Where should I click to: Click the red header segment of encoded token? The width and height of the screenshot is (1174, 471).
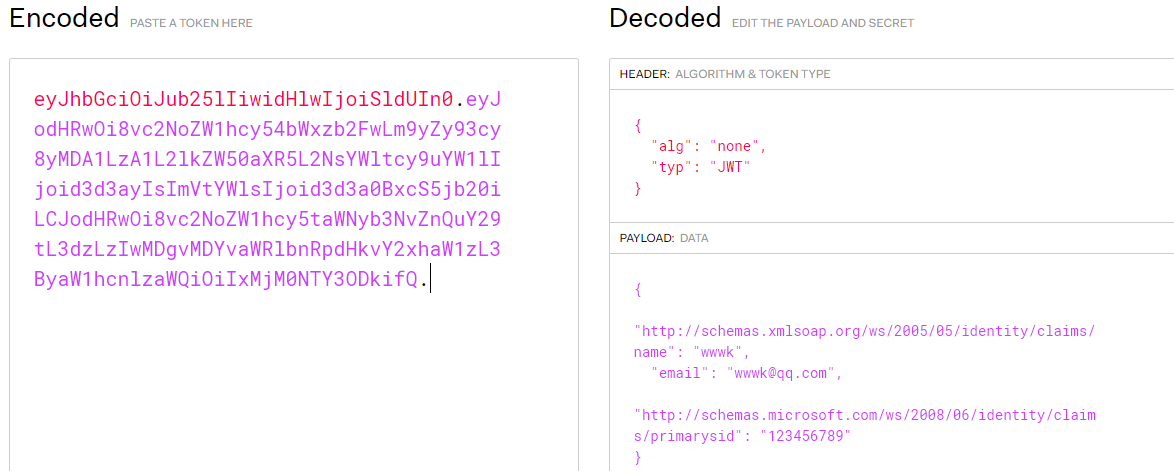[244, 100]
